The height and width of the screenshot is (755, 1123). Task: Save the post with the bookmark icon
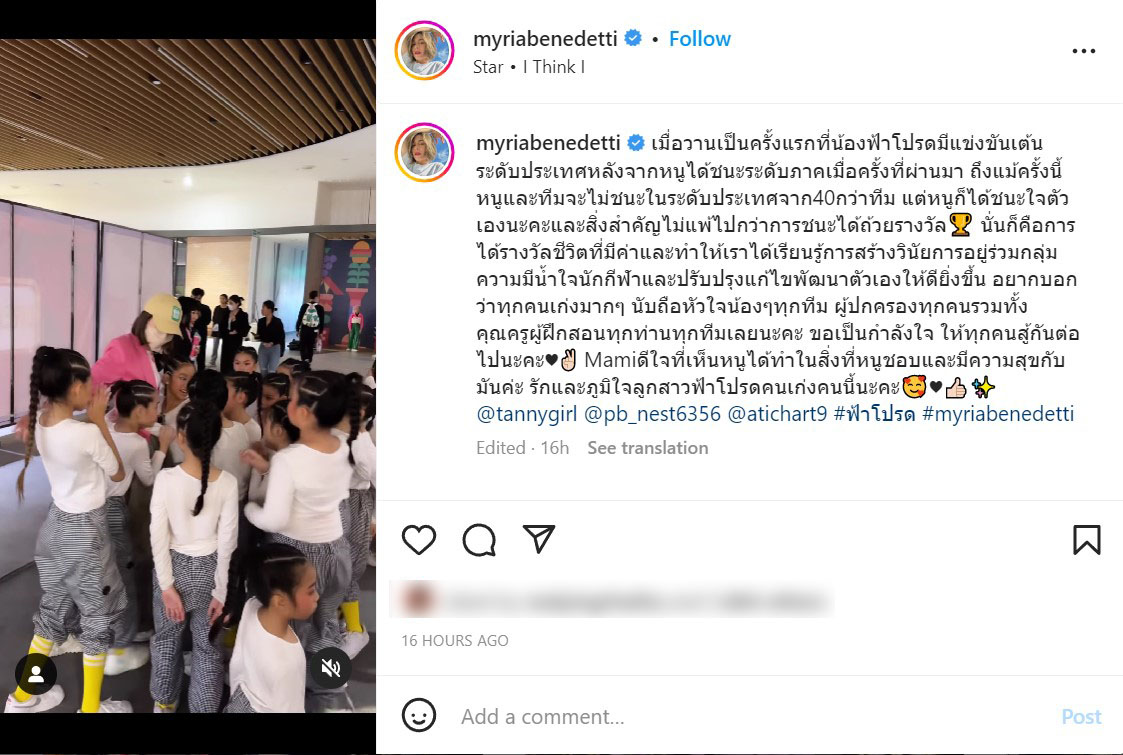[1086, 539]
